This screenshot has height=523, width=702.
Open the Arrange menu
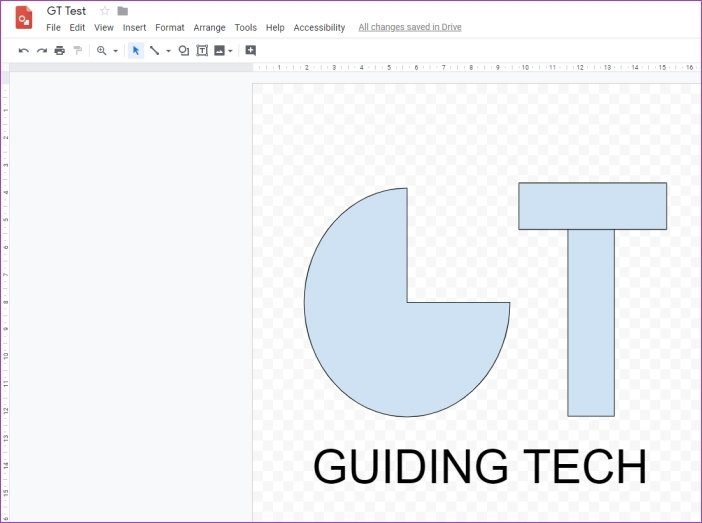[x=209, y=28]
